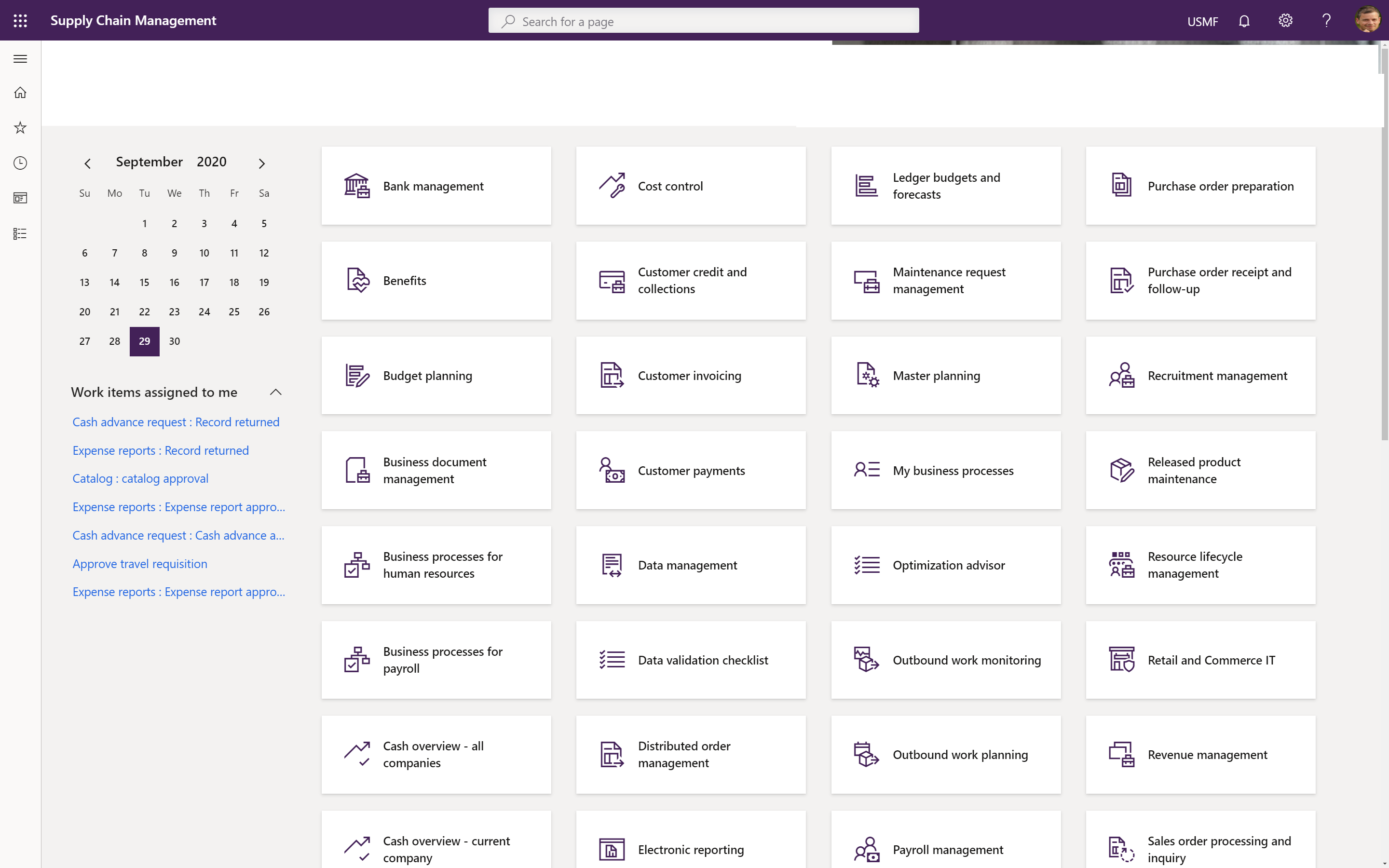The image size is (1389, 868).
Task: Advance the calendar to October 2020
Action: click(x=262, y=163)
